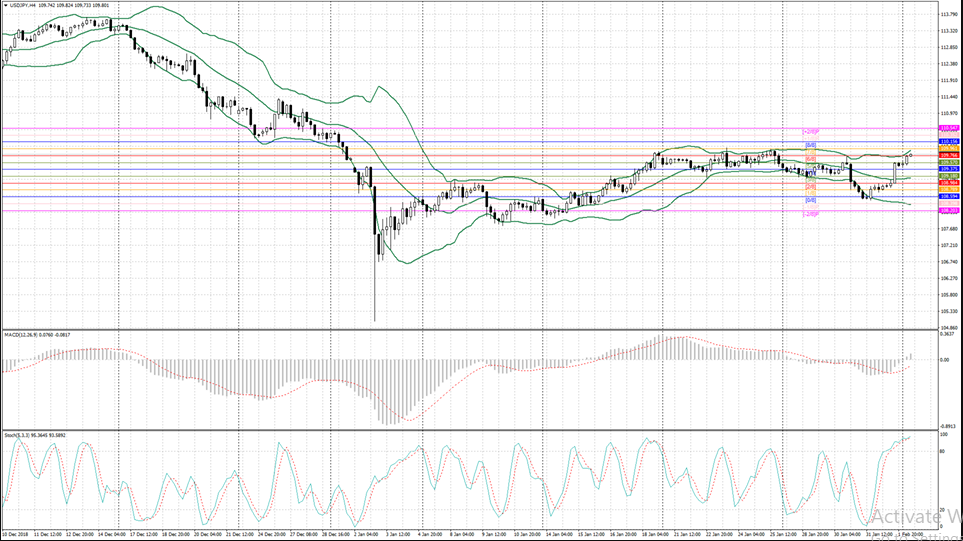Click the 8 Jan 04:00 date label
963x541 pixels.
click(462, 535)
